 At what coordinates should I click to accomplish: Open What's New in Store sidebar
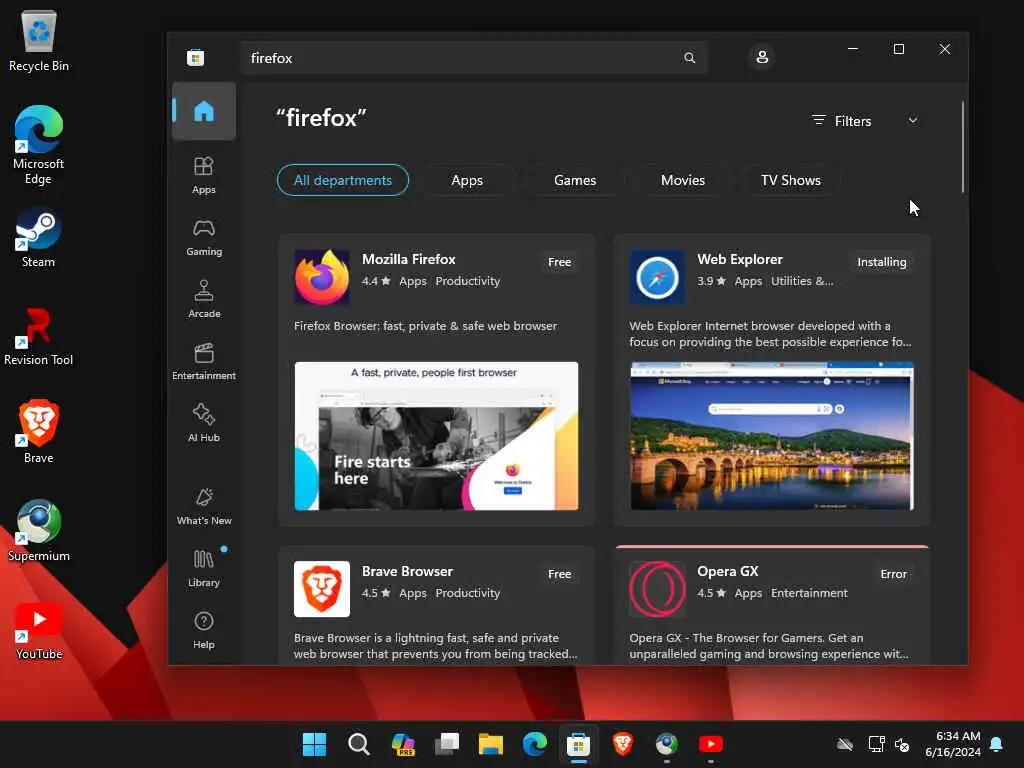(x=204, y=506)
